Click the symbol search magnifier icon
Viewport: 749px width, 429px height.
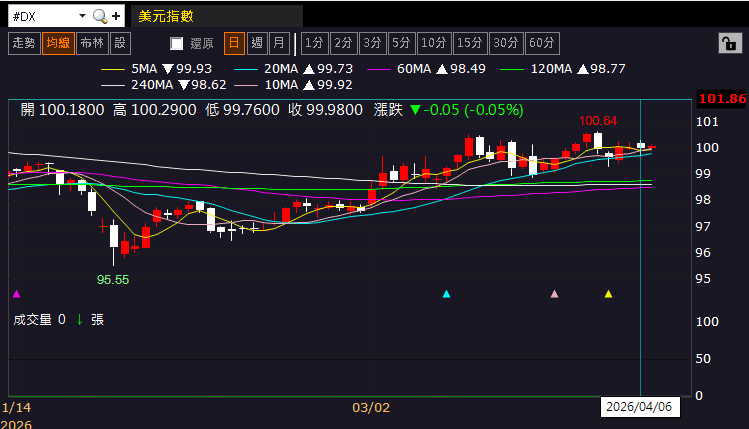pyautogui.click(x=99, y=17)
